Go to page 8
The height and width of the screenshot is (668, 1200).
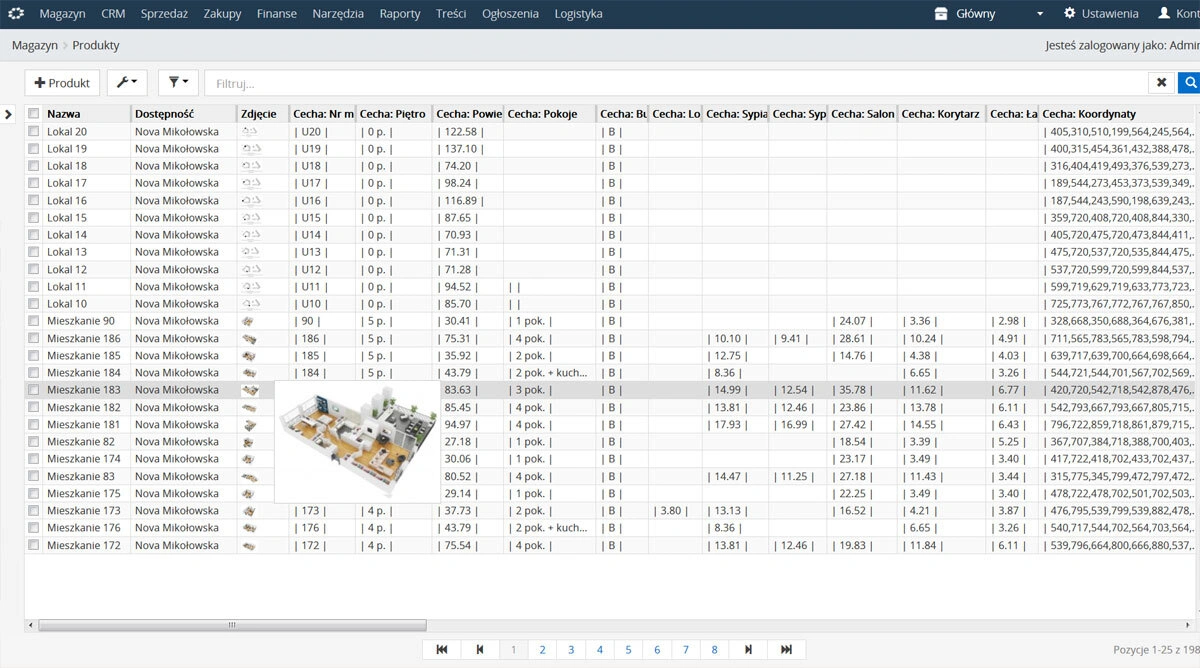pyautogui.click(x=714, y=650)
